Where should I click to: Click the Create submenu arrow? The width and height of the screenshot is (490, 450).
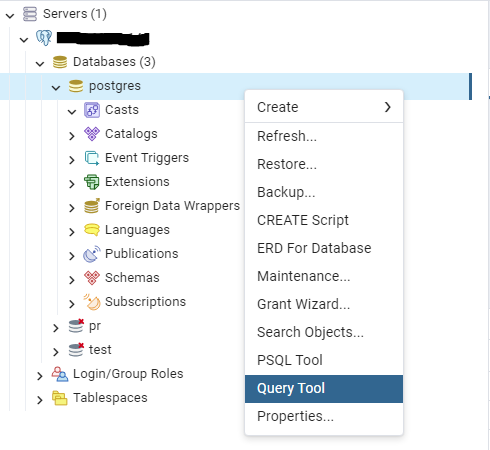pyautogui.click(x=387, y=107)
